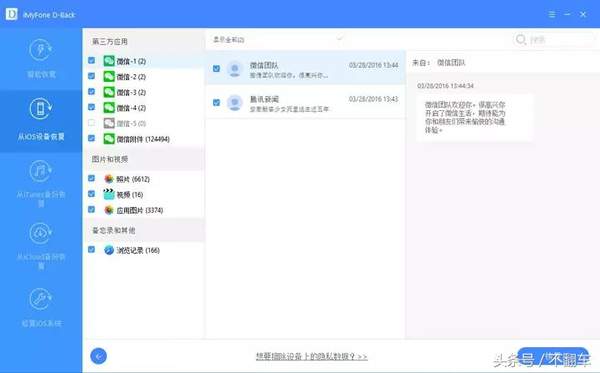
Task: Click the WeChat icon for 微信-1
Action: click(109, 61)
